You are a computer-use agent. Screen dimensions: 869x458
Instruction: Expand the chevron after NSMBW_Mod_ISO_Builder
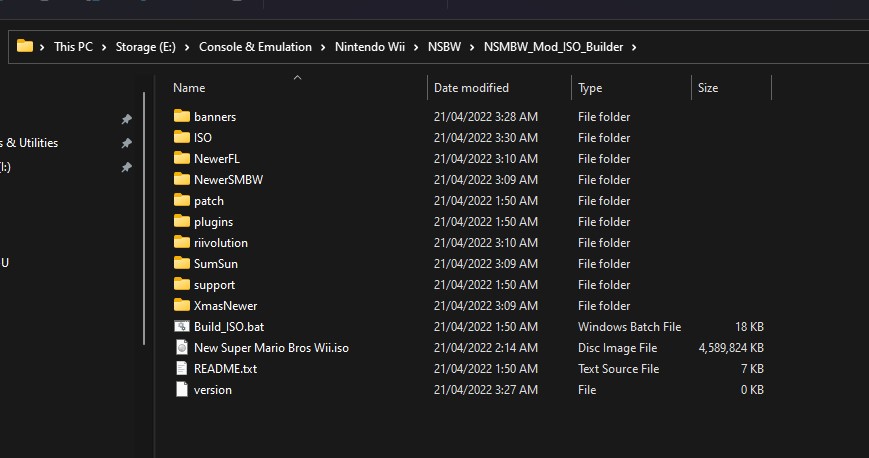(x=634, y=48)
